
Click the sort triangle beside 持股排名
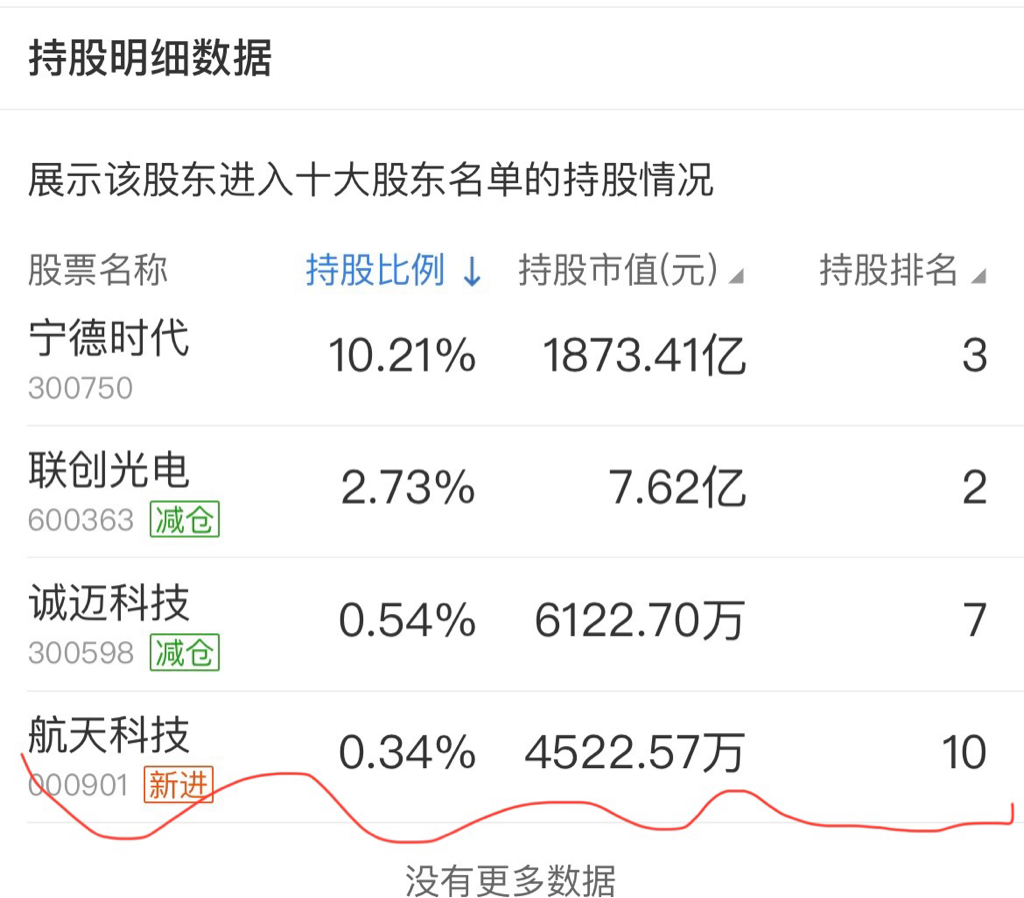point(978,277)
